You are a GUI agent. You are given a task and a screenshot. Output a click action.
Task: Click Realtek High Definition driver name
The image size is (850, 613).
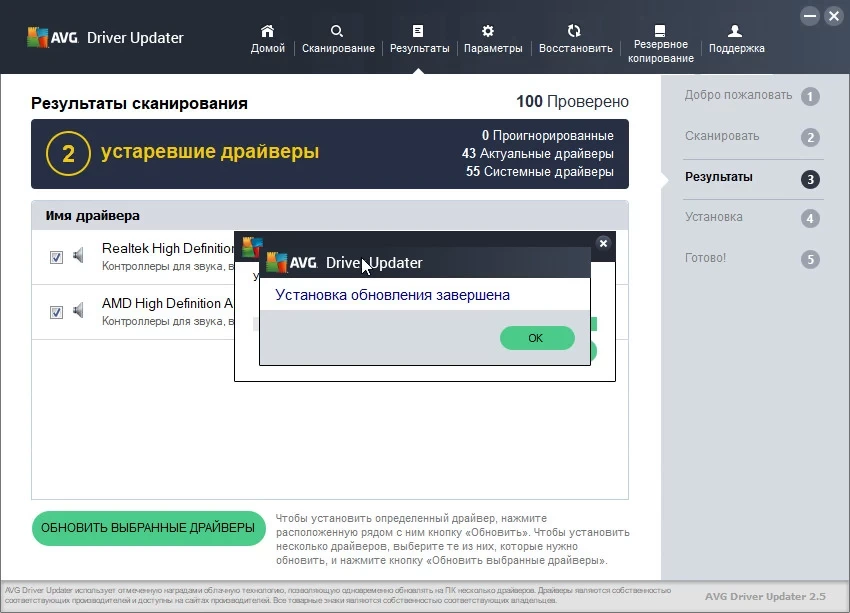pyautogui.click(x=168, y=248)
